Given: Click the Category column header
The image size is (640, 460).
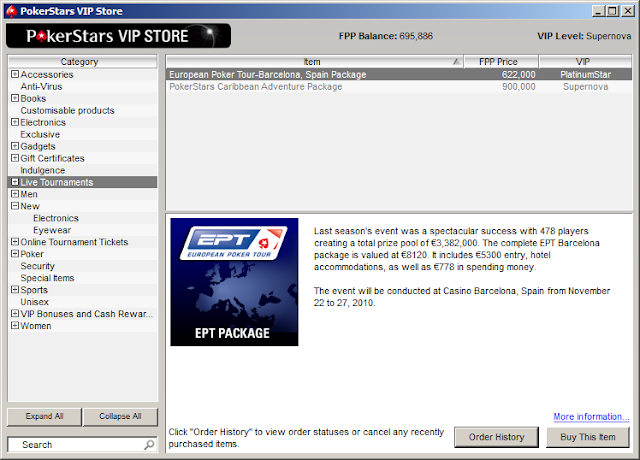Looking at the screenshot, I should click(x=82, y=62).
